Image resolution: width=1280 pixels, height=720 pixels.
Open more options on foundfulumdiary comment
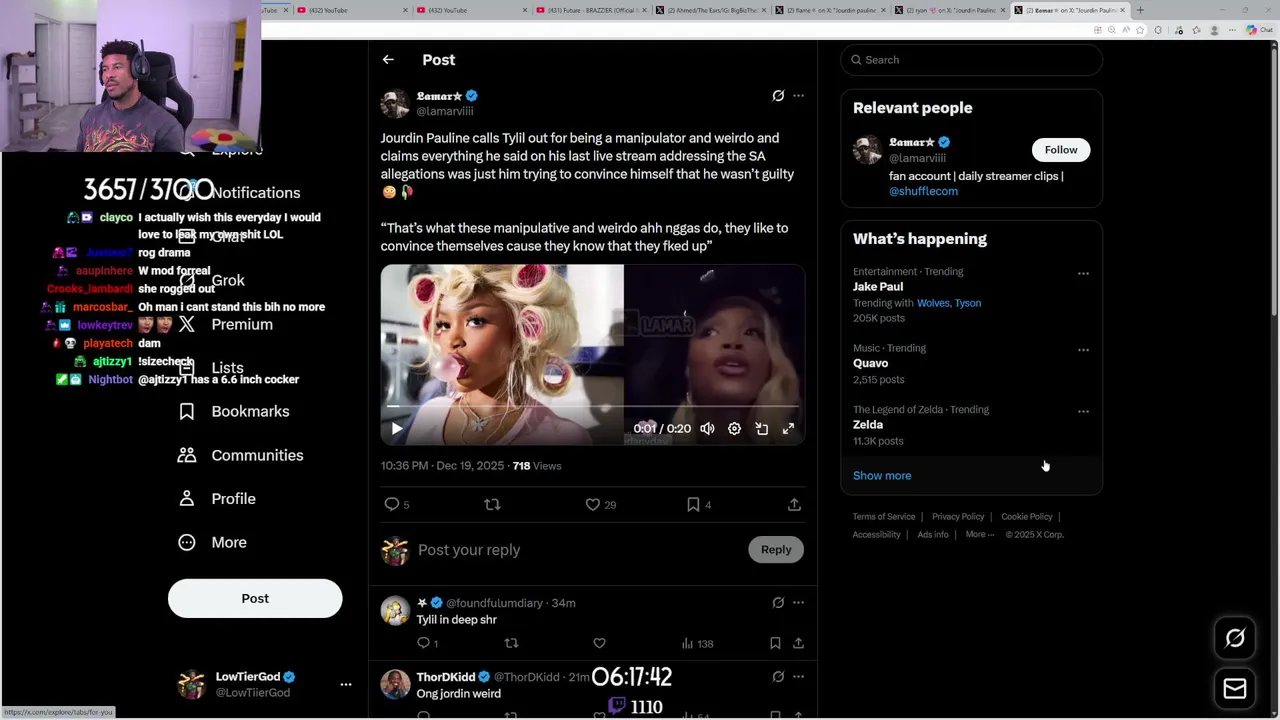click(x=798, y=603)
